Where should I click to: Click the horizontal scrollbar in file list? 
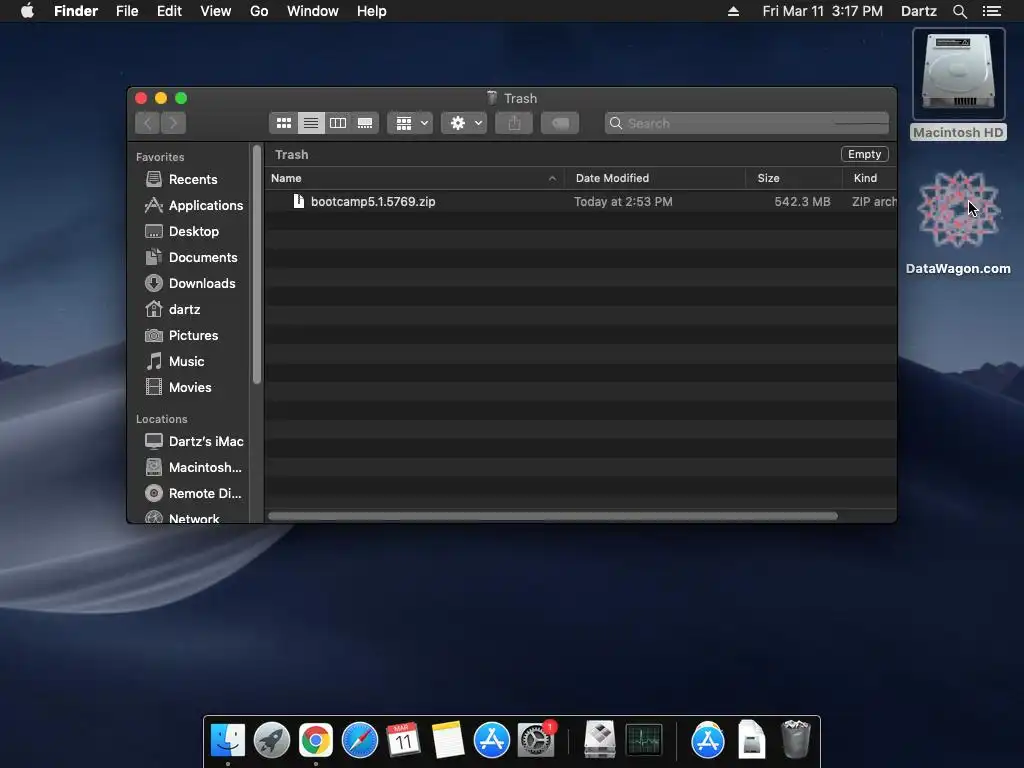[x=552, y=516]
